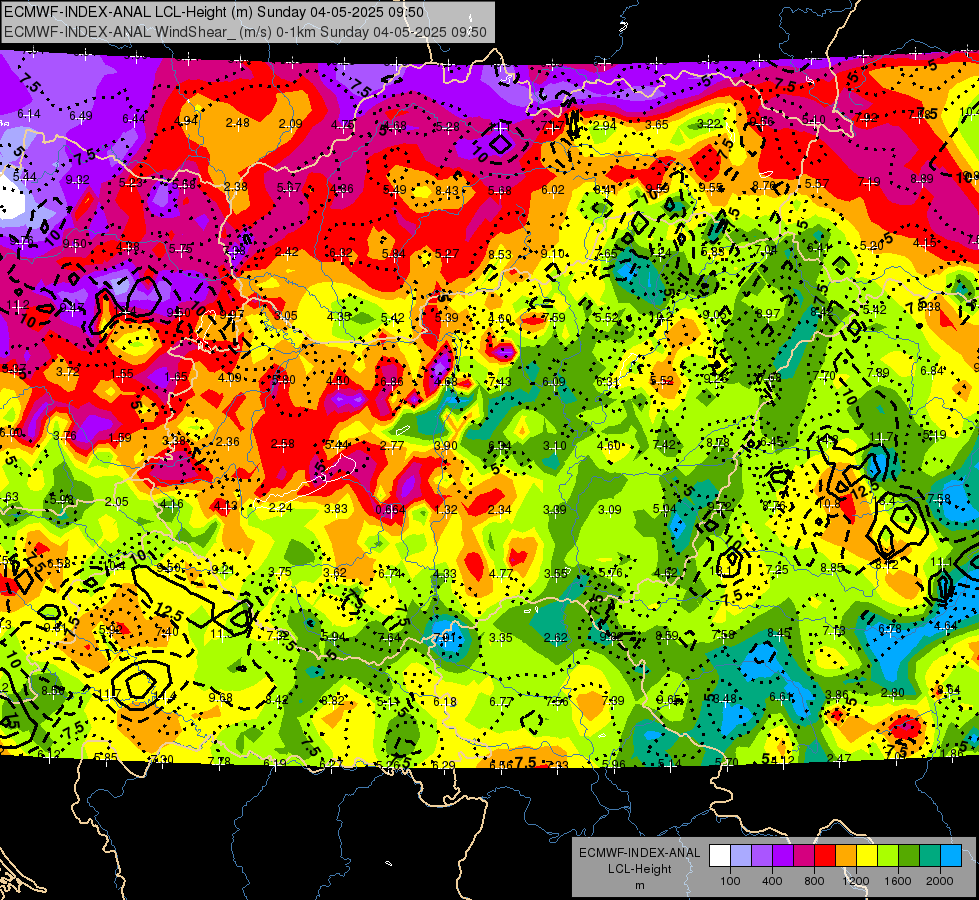Click the 1600 legend scale label
The width and height of the screenshot is (979, 900).
(x=898, y=881)
